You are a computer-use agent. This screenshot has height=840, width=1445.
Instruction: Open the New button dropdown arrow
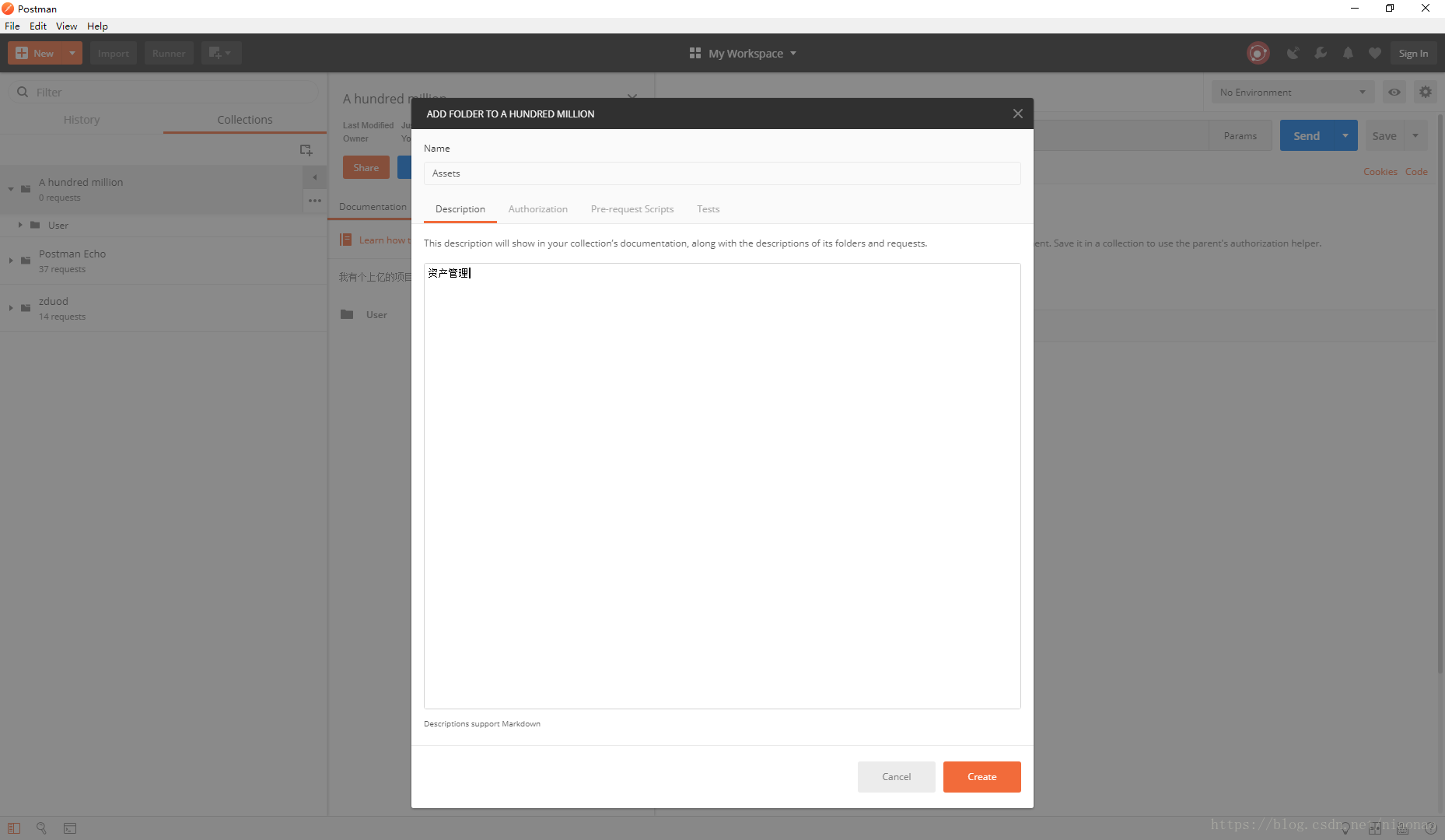pyautogui.click(x=72, y=54)
